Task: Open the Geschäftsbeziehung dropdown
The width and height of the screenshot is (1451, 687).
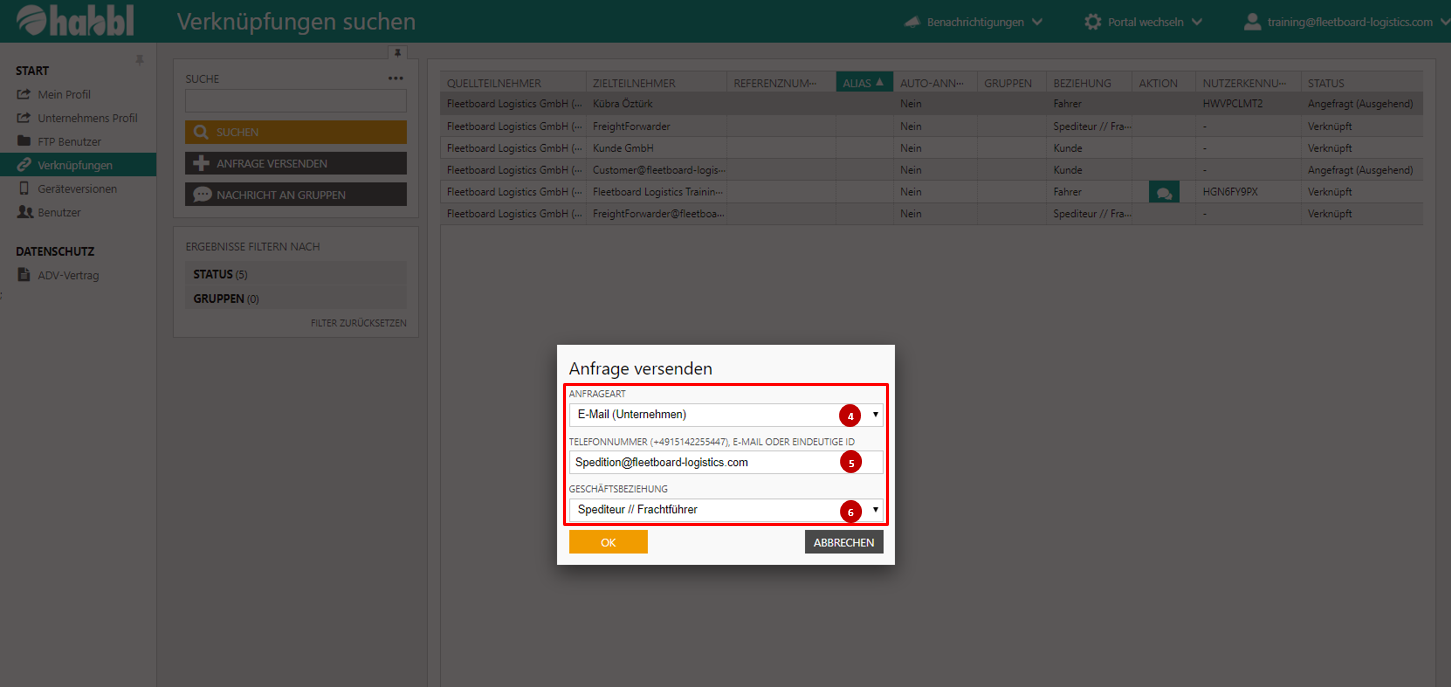Action: [725, 510]
